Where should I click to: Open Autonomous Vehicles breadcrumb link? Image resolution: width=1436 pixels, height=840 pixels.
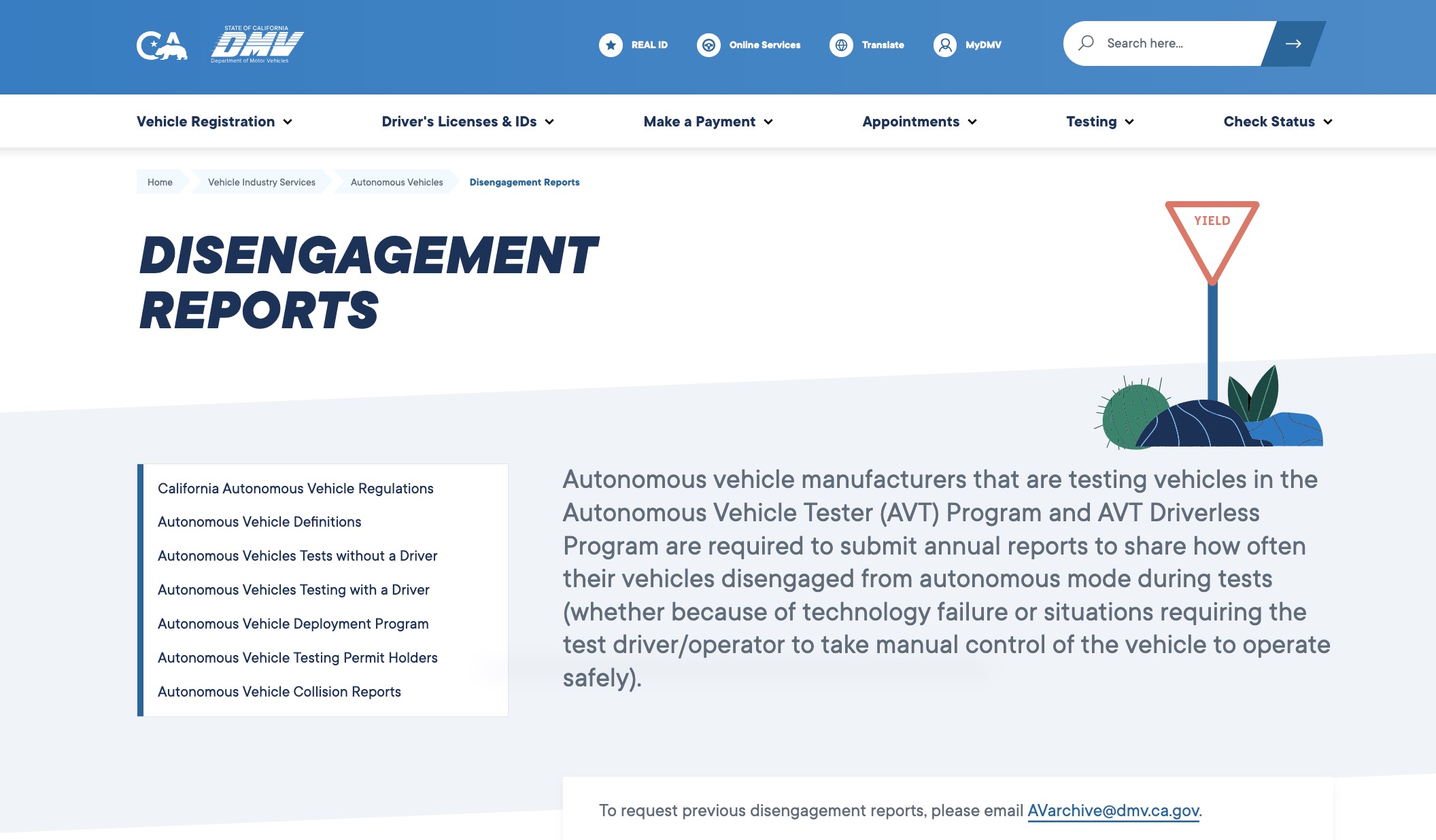(396, 182)
